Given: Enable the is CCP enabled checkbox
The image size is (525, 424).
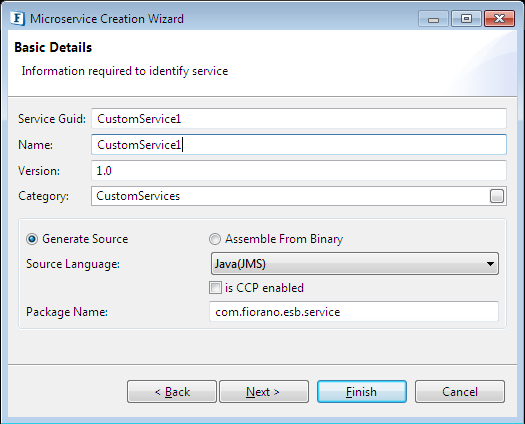Looking at the screenshot, I should (x=215, y=288).
